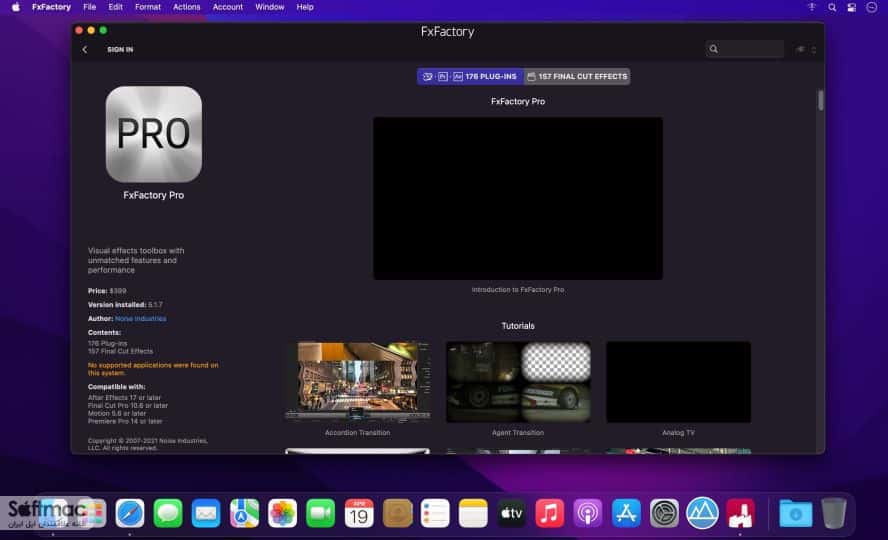Click 'Premiere Pro 14 or later' line
Viewport: 888px width, 540px height.
(125, 422)
